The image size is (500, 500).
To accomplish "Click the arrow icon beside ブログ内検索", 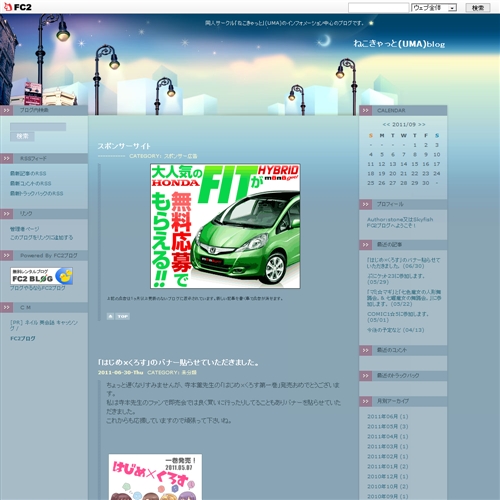I will 6,110.
